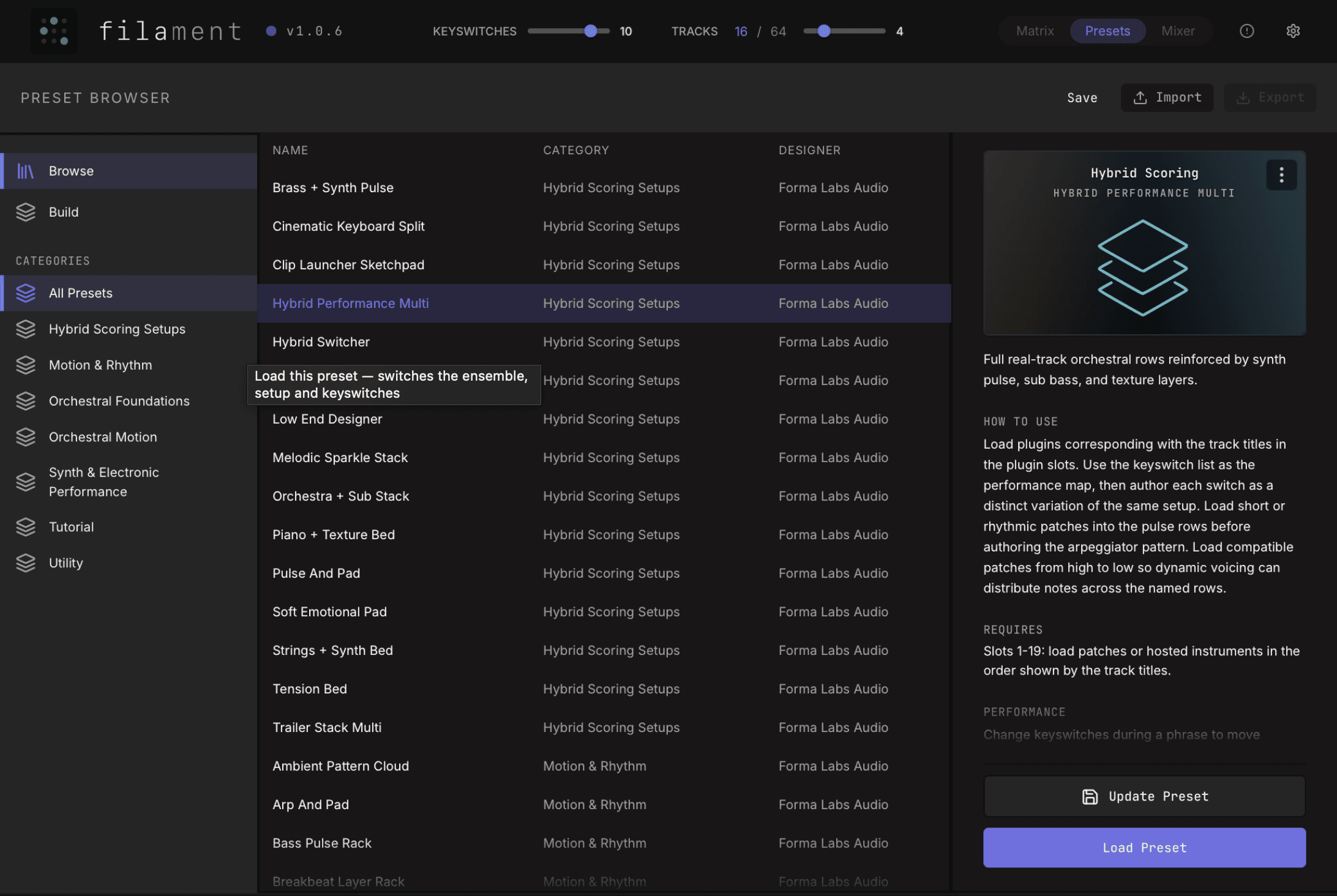1337x896 pixels.
Task: Click the Hybrid Scoring Setups category icon
Action: pyautogui.click(x=26, y=329)
